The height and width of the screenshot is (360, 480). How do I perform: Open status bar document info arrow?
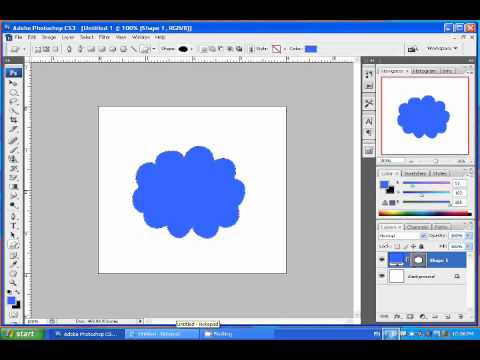pos(140,321)
